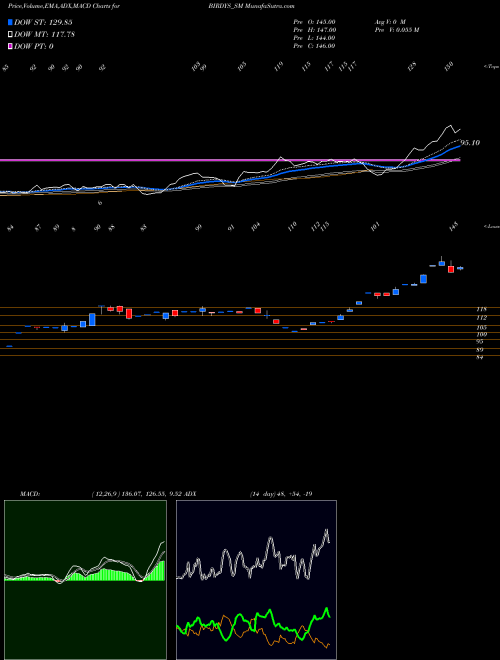Viewport: 500px width, 660px height.
Task: Click the 95.10 EMA price label
Action: tap(471, 143)
